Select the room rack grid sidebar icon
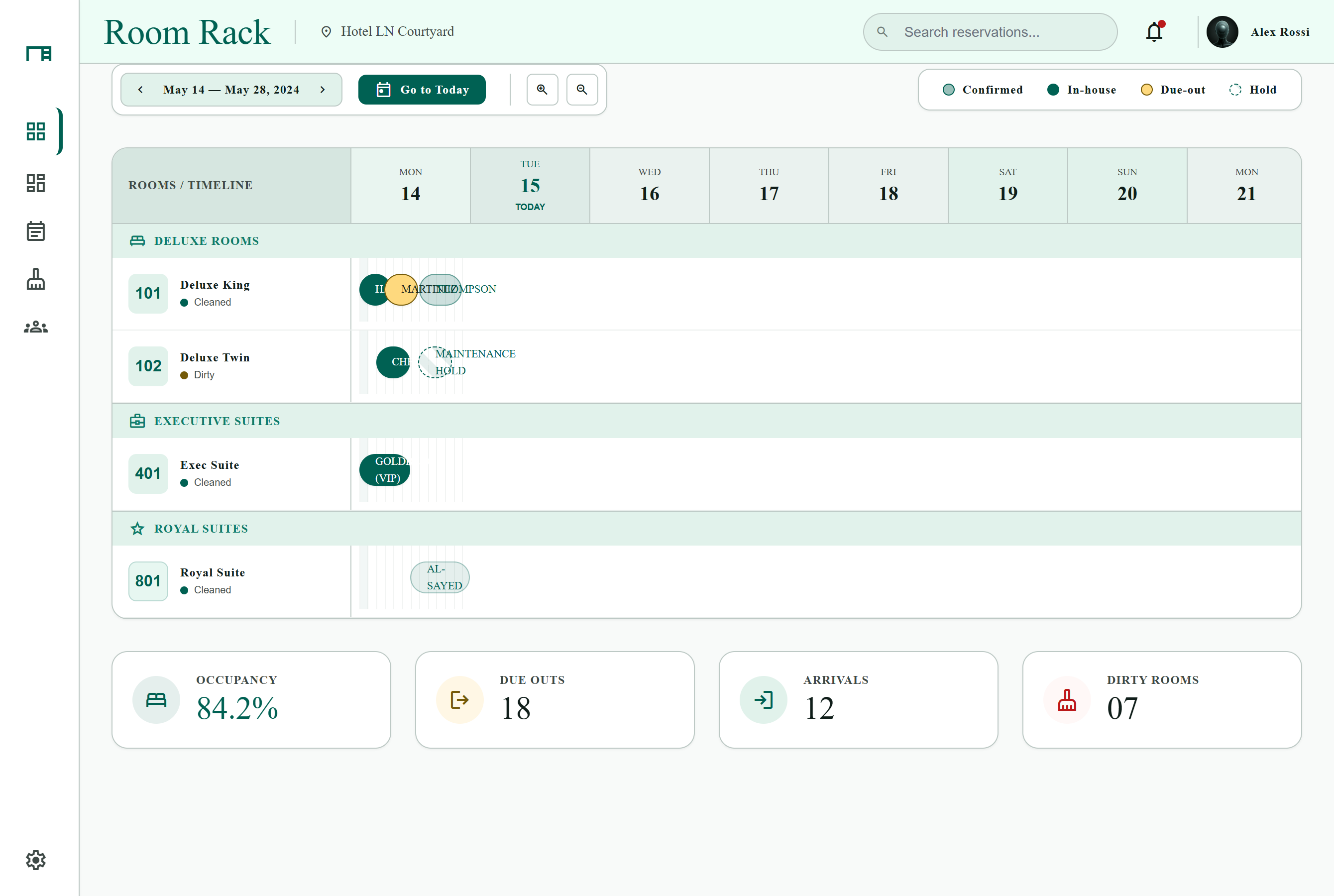The height and width of the screenshot is (896, 1334). (x=36, y=131)
